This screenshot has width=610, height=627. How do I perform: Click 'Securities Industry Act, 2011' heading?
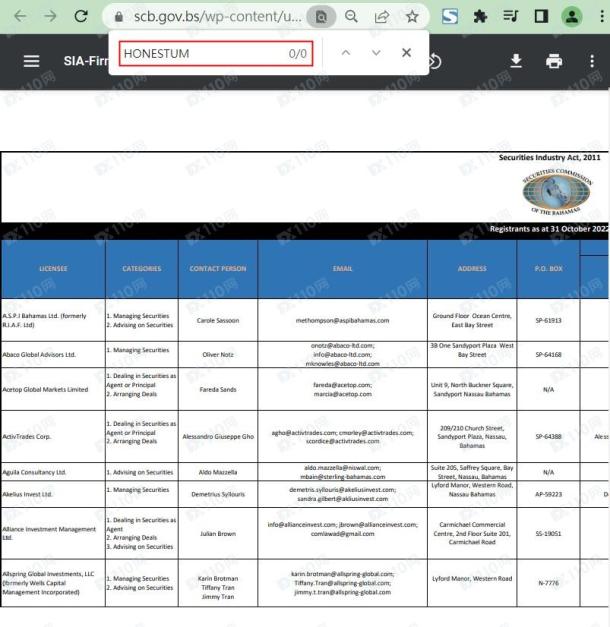point(549,158)
